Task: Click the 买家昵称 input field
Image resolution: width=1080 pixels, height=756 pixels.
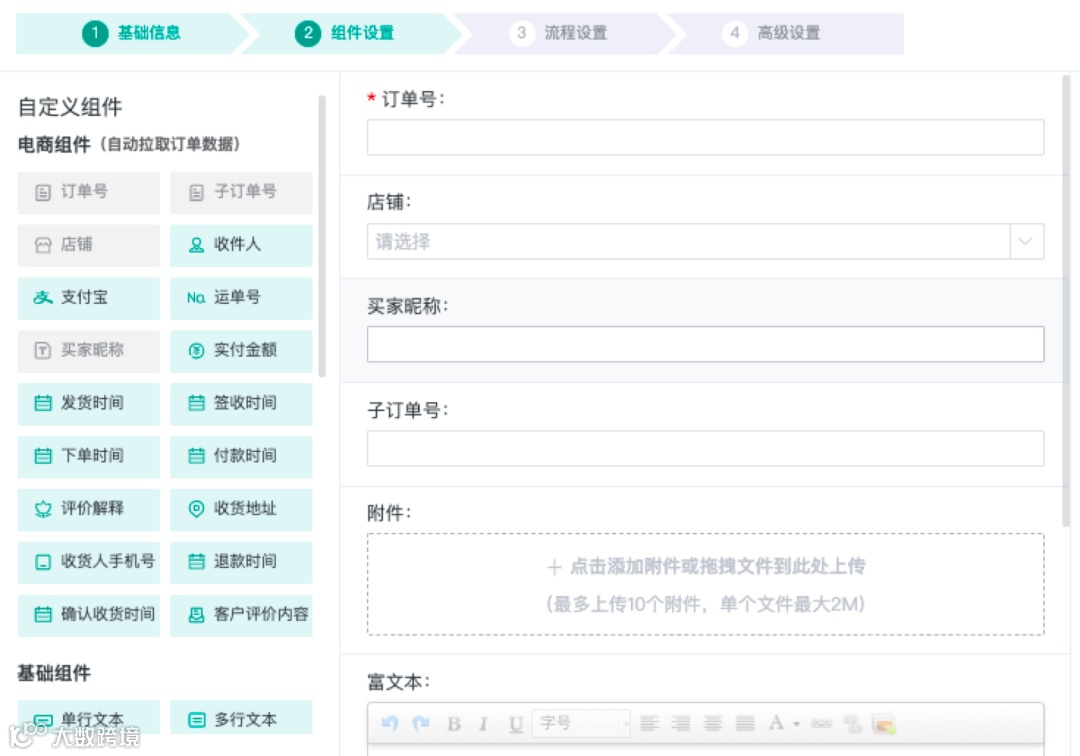Action: (x=705, y=344)
